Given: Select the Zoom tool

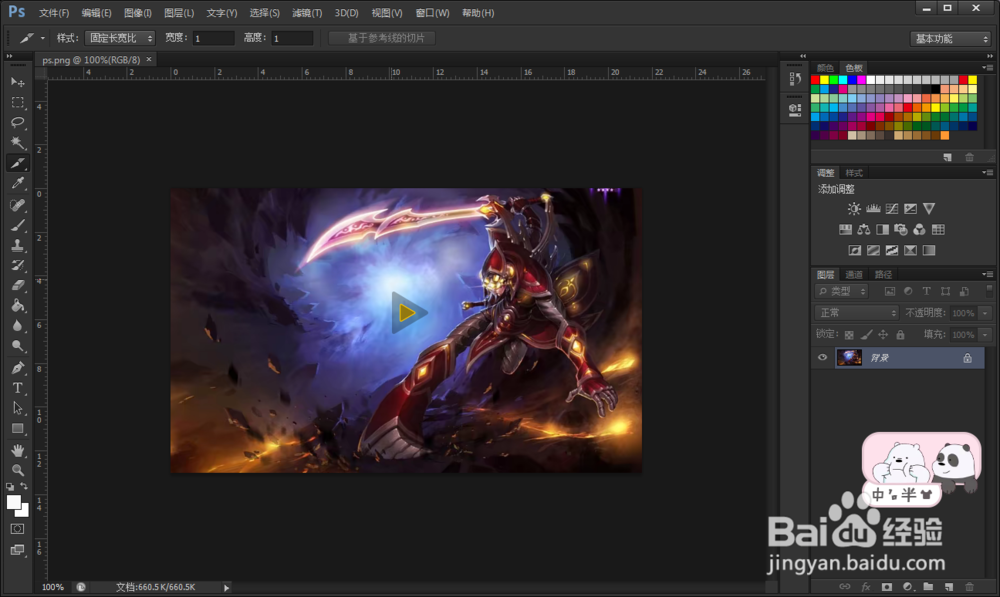Looking at the screenshot, I should [x=17, y=471].
